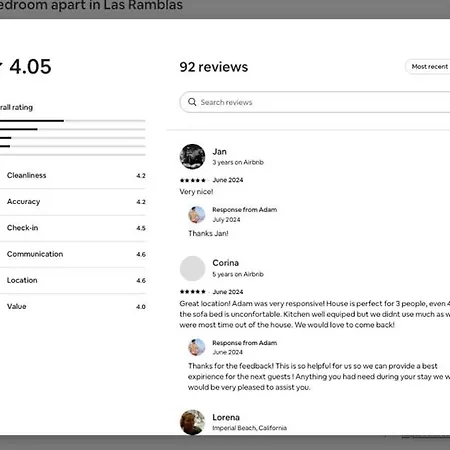
Task: Select the Value rating row
Action: click(x=73, y=307)
